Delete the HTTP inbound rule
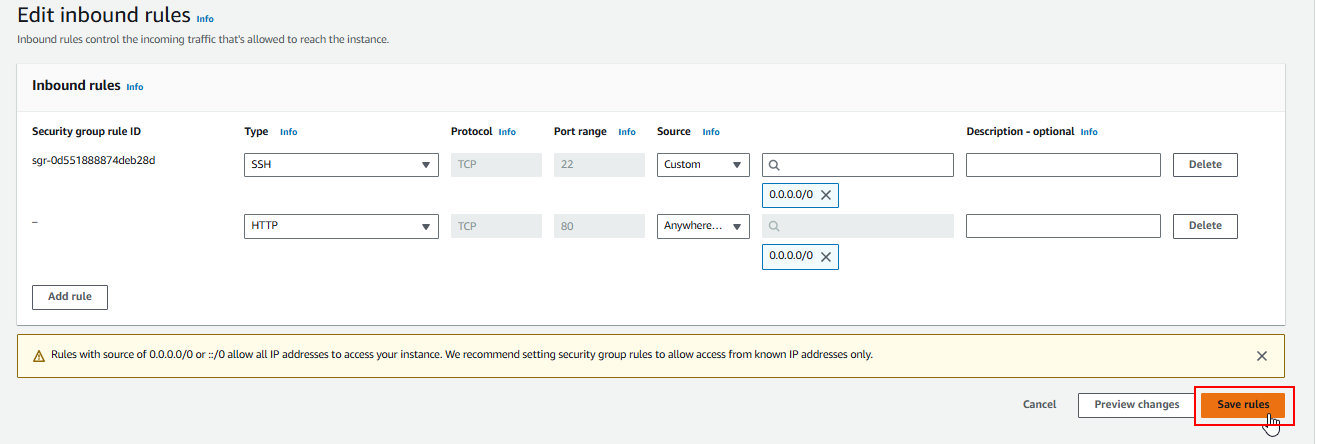The width and height of the screenshot is (1318, 444). (1205, 227)
